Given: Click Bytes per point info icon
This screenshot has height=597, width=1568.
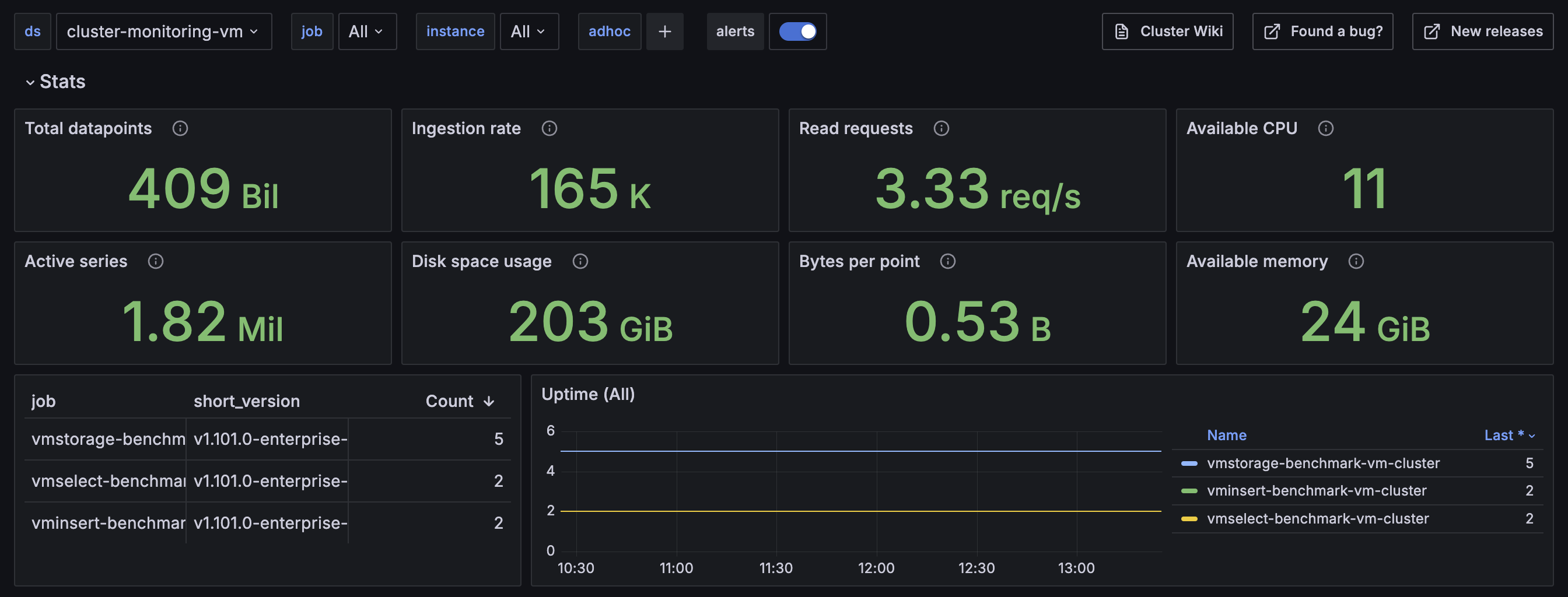Looking at the screenshot, I should (947, 261).
